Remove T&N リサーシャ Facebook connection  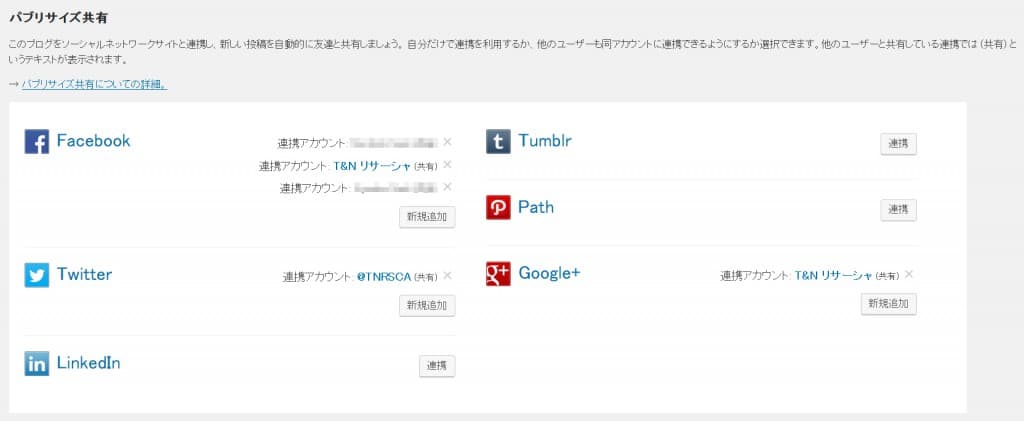(x=447, y=164)
